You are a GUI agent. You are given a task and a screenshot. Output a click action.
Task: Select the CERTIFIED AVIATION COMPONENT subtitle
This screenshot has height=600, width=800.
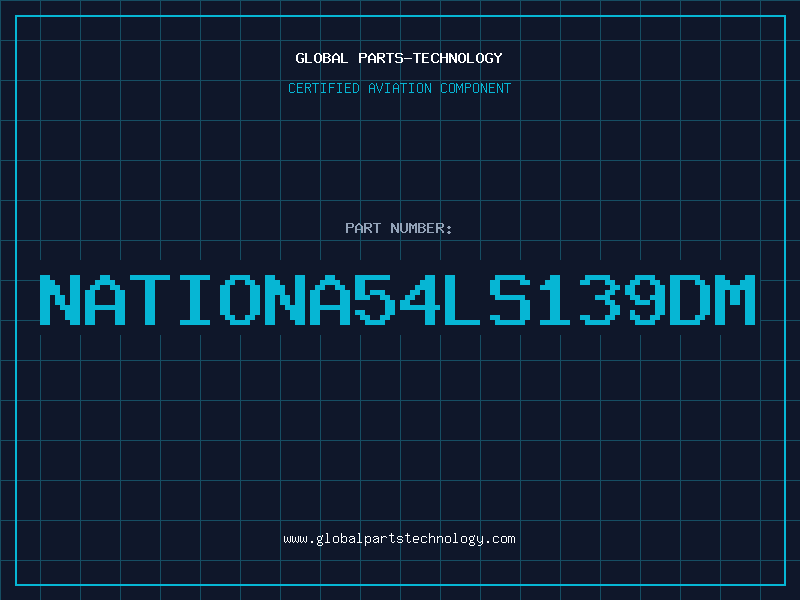(399, 88)
